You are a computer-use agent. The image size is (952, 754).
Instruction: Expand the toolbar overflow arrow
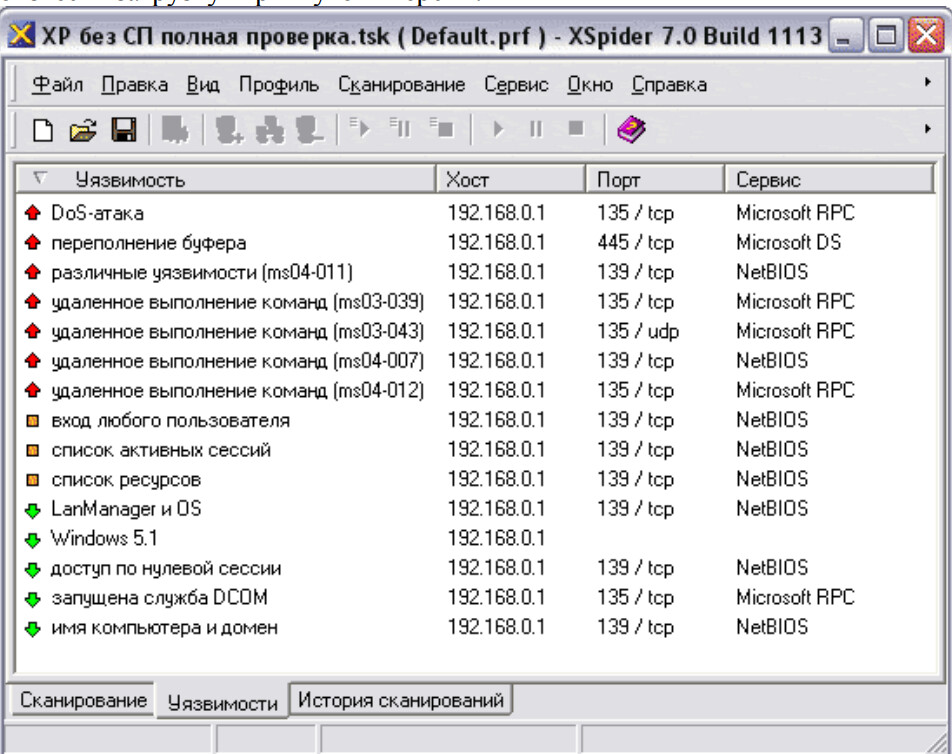[927, 128]
